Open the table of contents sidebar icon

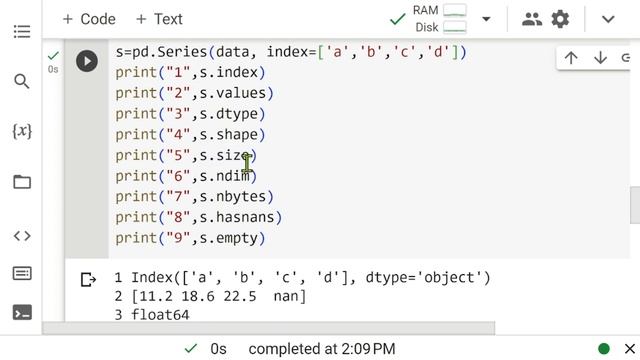tap(22, 31)
